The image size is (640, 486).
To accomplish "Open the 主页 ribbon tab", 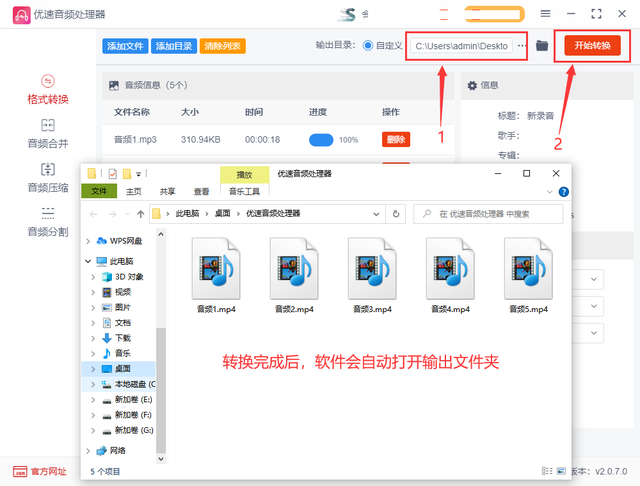I will (133, 191).
